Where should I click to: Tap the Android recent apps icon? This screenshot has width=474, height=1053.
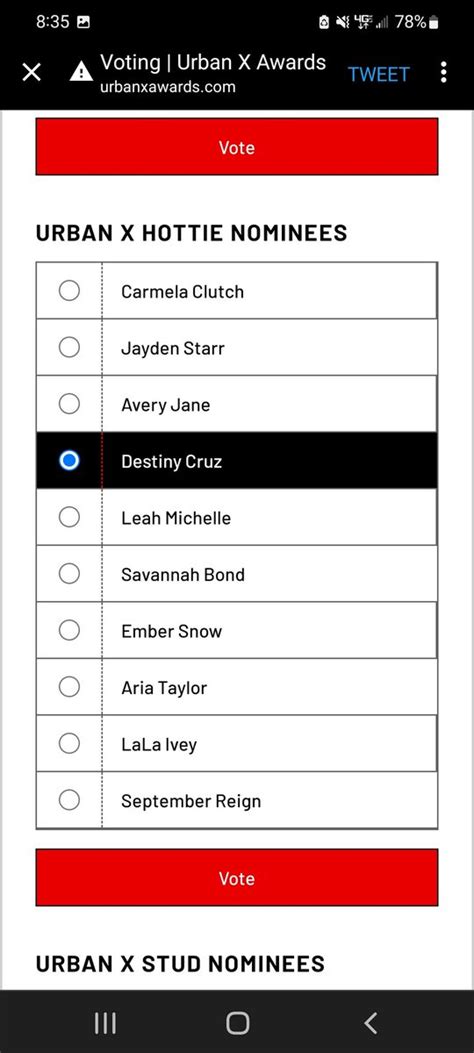click(x=105, y=1023)
